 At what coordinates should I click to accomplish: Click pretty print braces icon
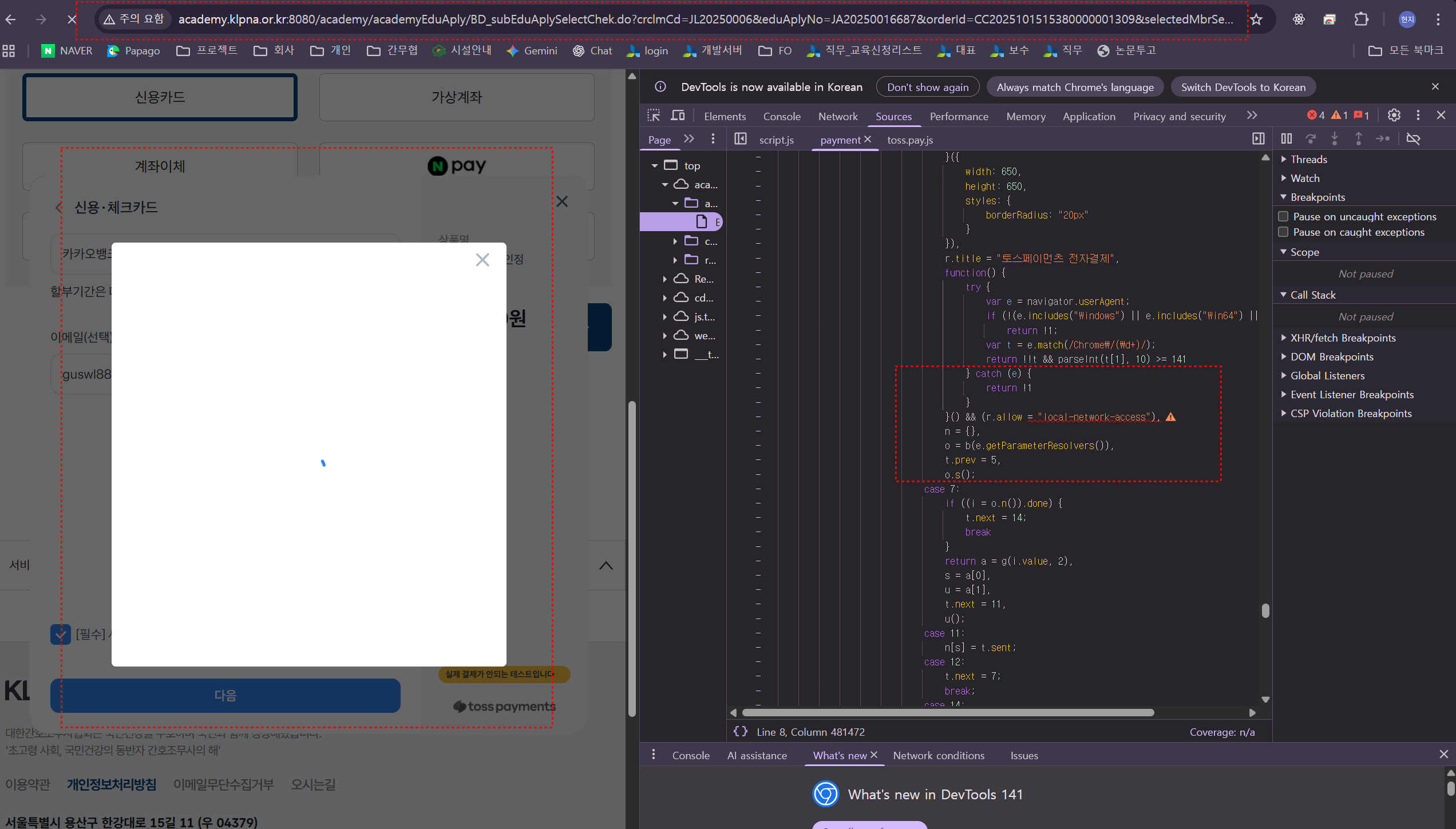coord(741,732)
